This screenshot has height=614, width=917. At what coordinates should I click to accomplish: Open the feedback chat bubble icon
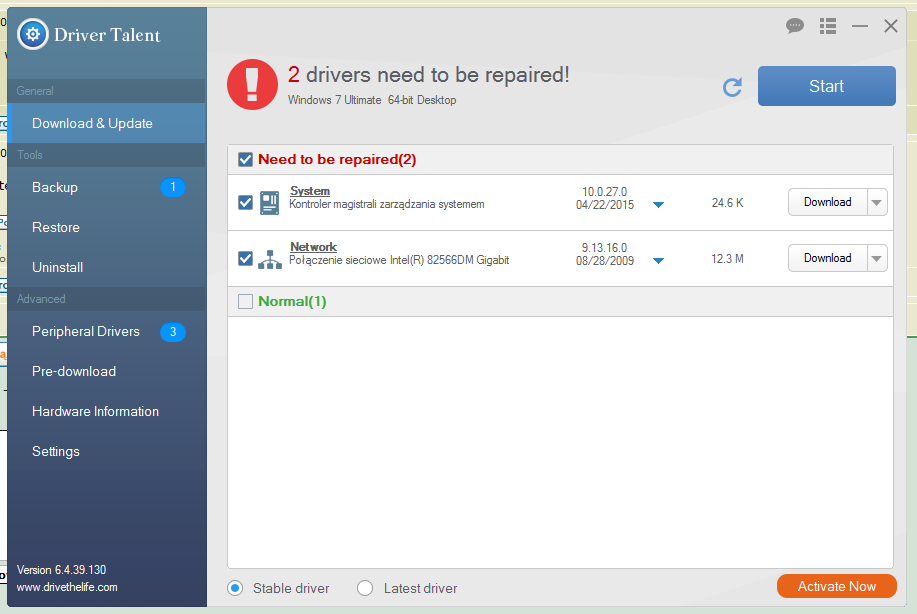(794, 26)
